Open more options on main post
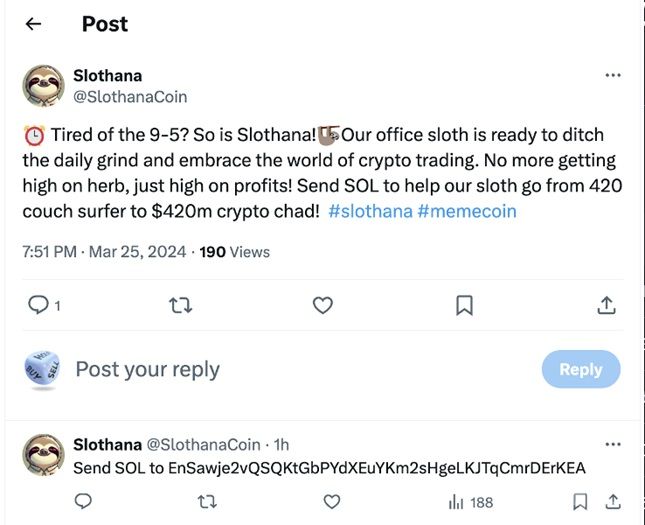This screenshot has height=525, width=645. click(x=612, y=76)
